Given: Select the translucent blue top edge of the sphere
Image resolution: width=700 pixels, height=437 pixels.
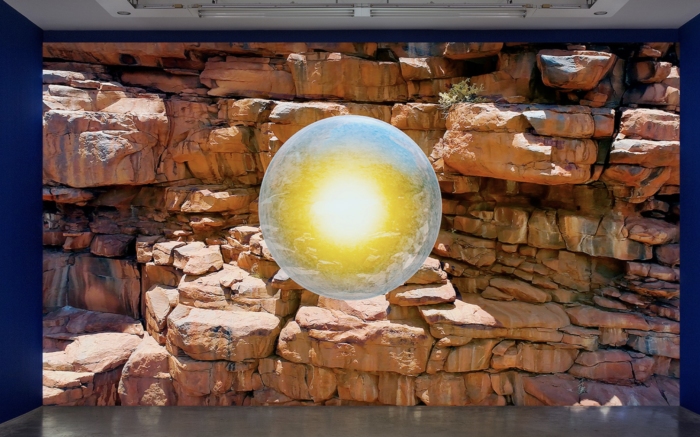Looking at the screenshot, I should pyautogui.click(x=349, y=122).
